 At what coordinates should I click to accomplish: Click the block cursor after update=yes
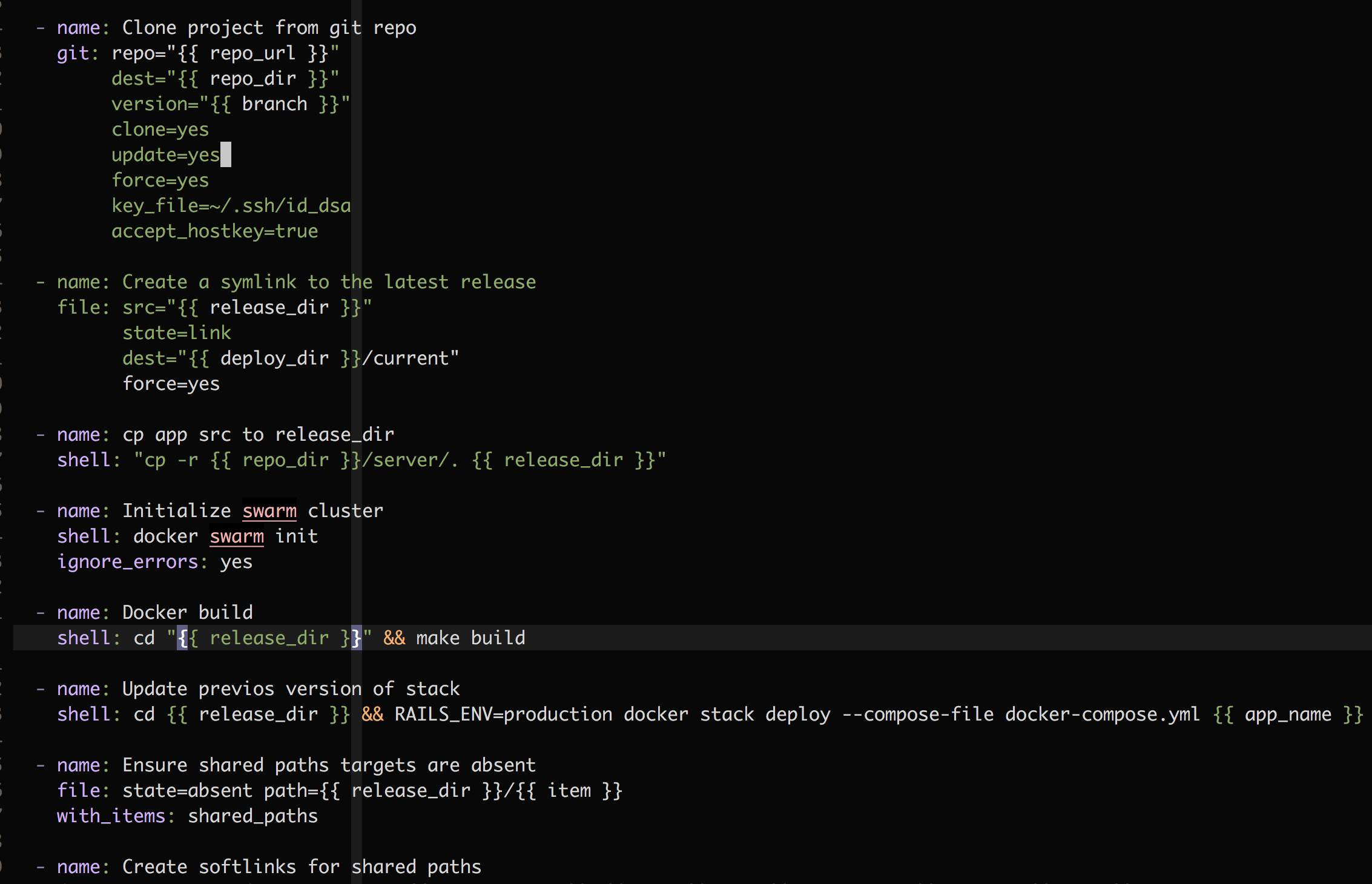226,154
